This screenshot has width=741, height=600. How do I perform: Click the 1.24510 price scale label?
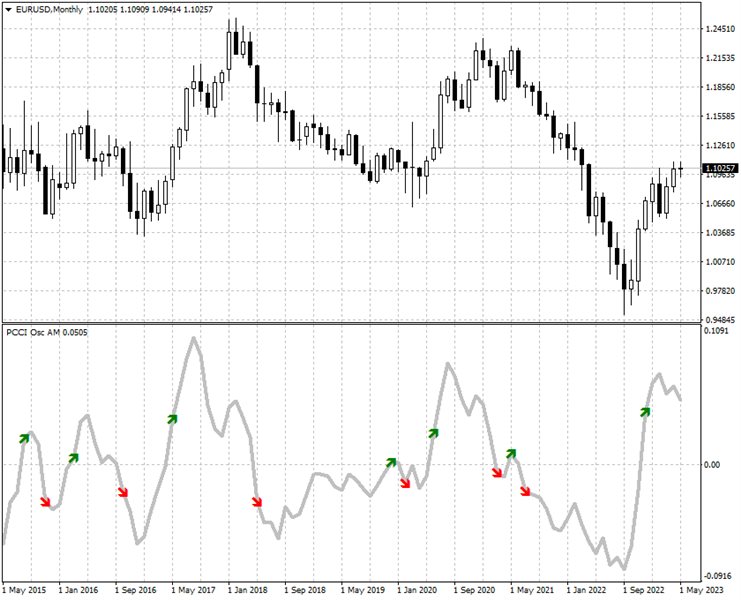720,29
